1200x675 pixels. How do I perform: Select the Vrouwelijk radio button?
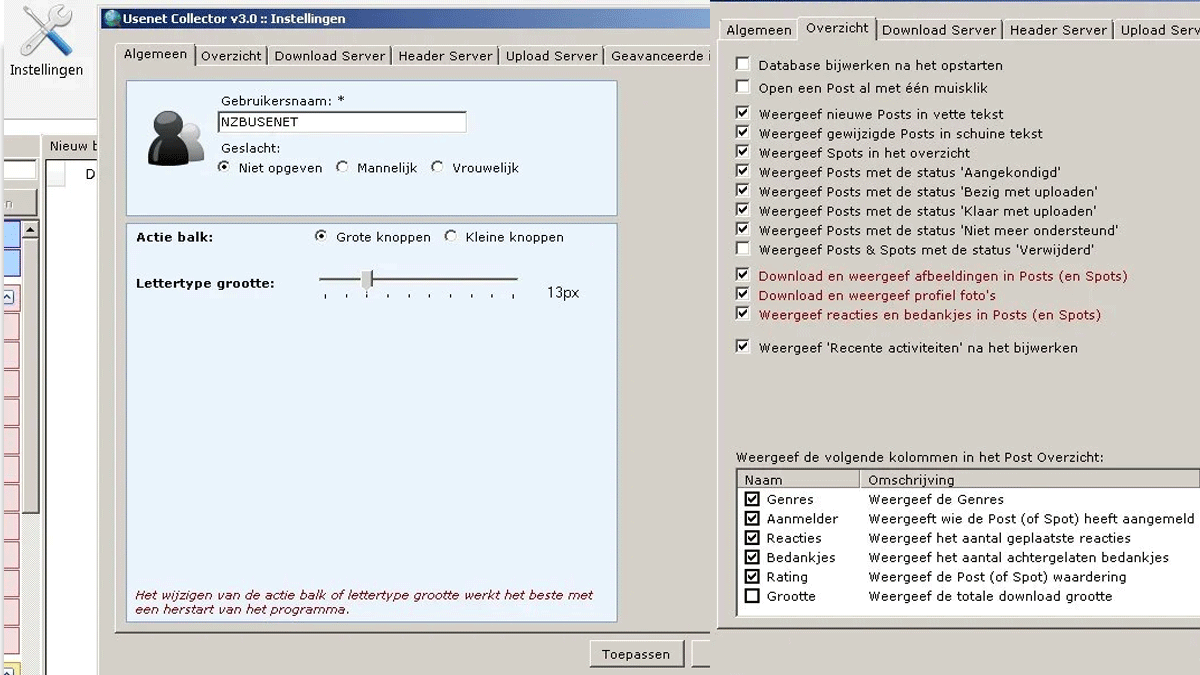coord(437,168)
